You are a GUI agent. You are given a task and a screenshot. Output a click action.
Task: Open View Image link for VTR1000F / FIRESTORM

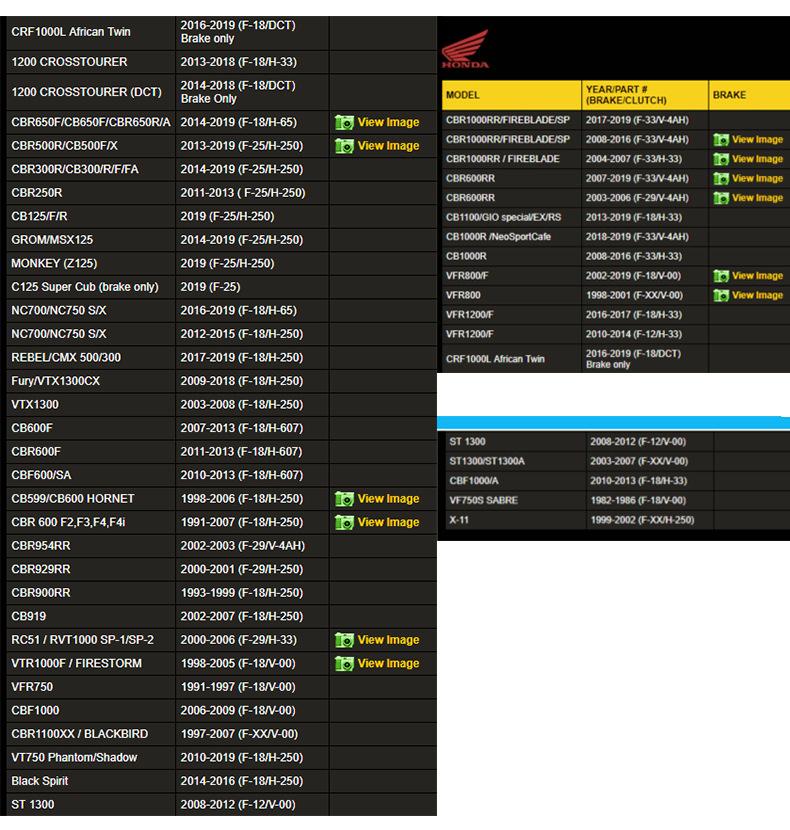point(388,663)
